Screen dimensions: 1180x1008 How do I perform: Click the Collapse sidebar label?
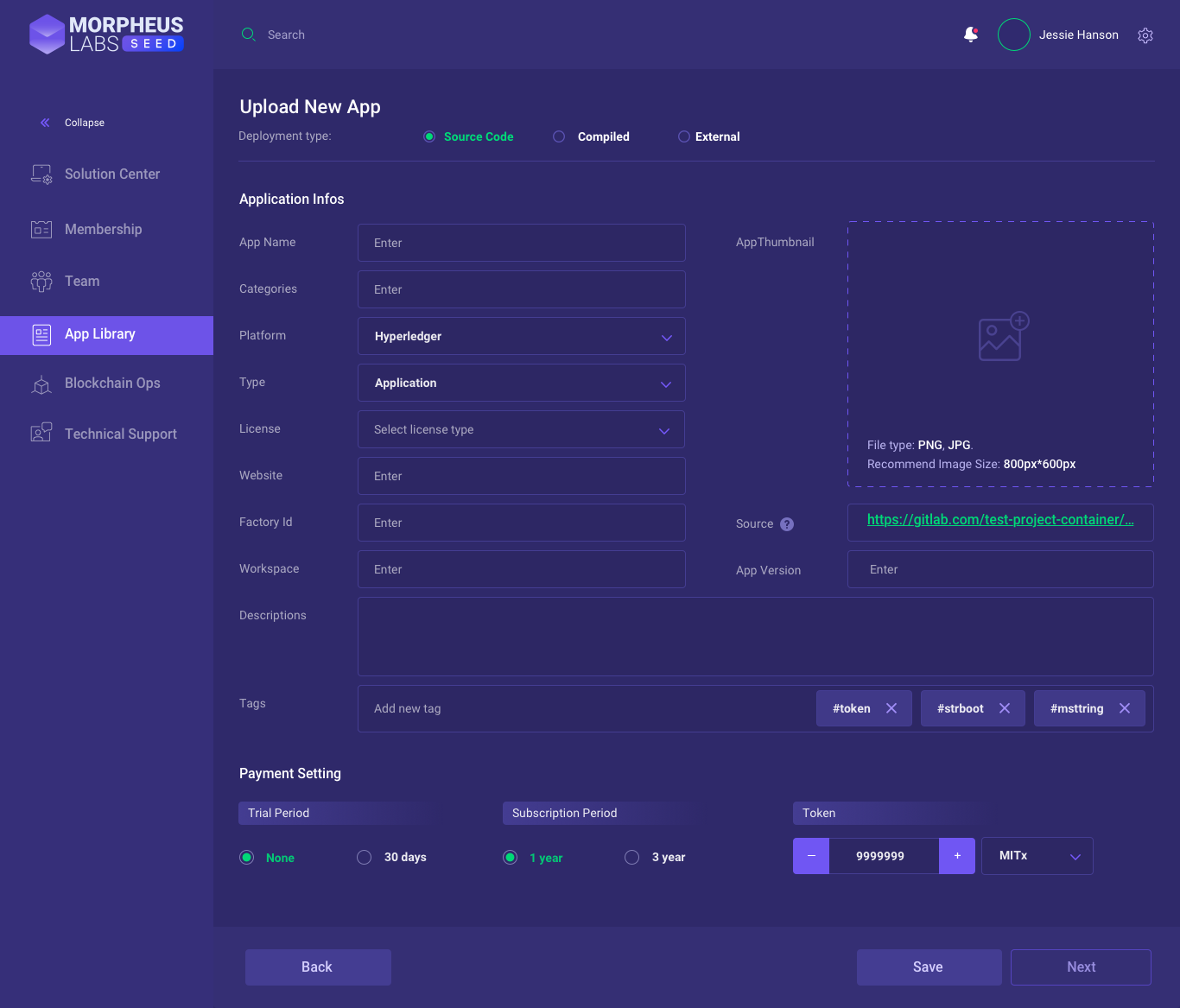(x=85, y=123)
